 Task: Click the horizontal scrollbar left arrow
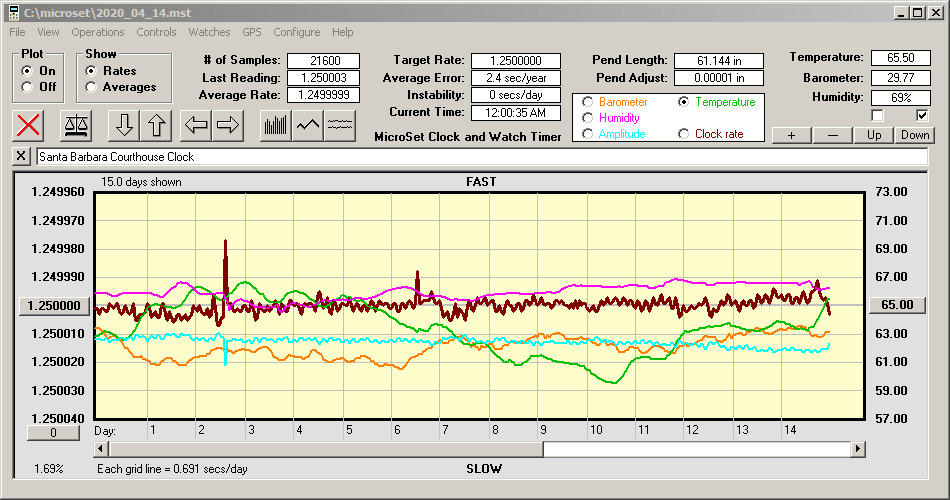(101, 449)
